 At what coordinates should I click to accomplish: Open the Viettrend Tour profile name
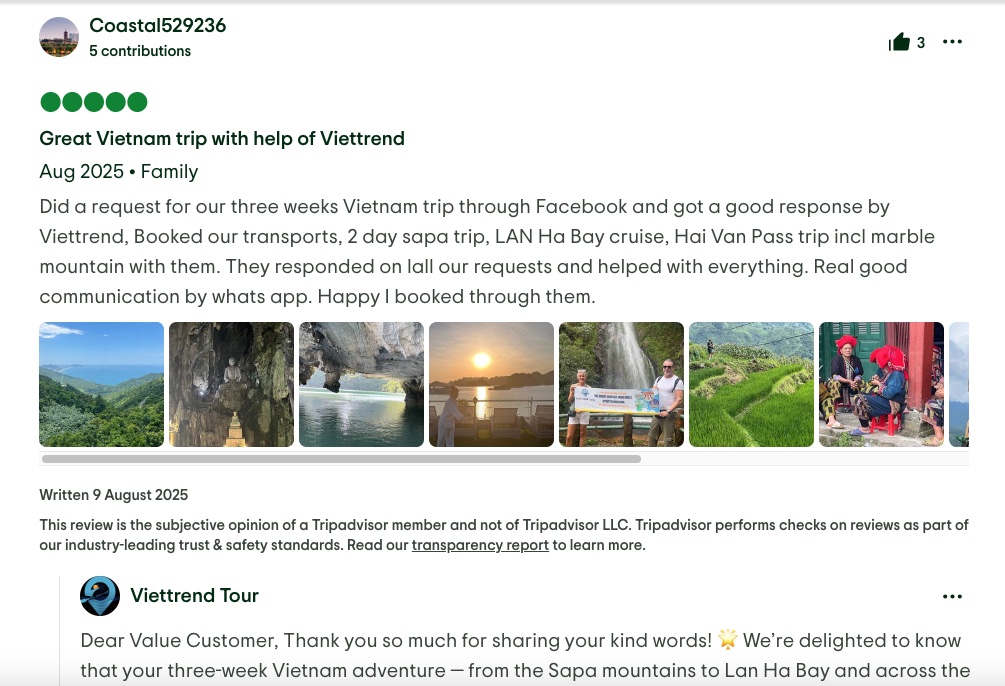(x=194, y=596)
